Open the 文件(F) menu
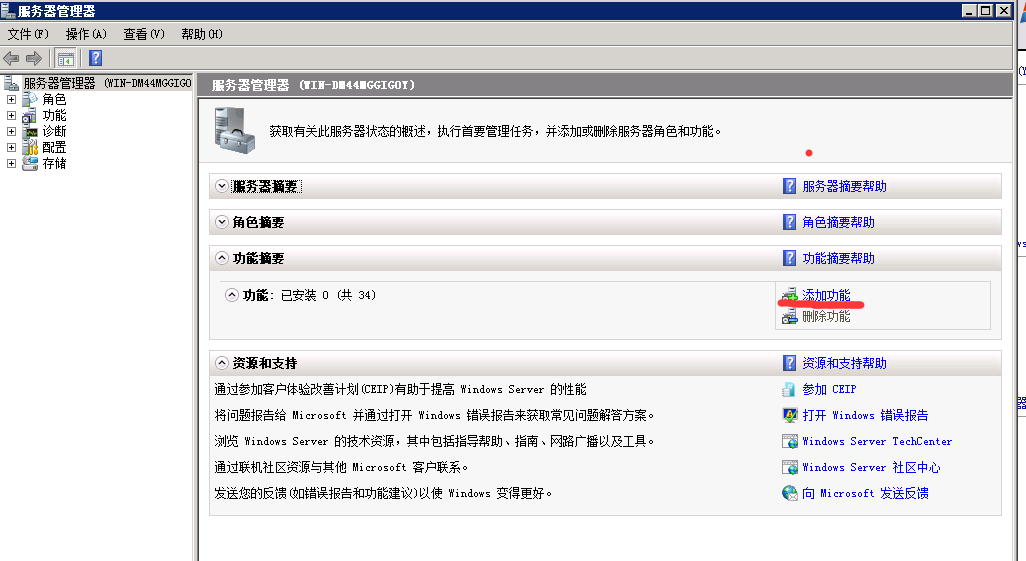This screenshot has height=561, width=1026. click(28, 34)
